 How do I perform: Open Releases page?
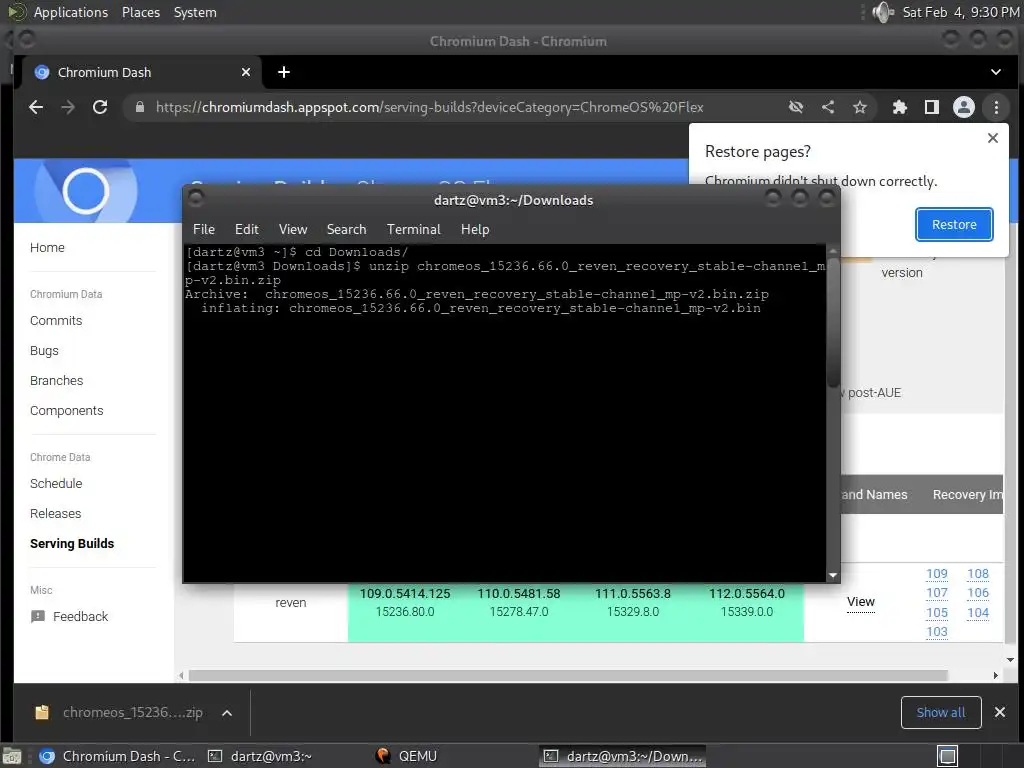coord(56,514)
